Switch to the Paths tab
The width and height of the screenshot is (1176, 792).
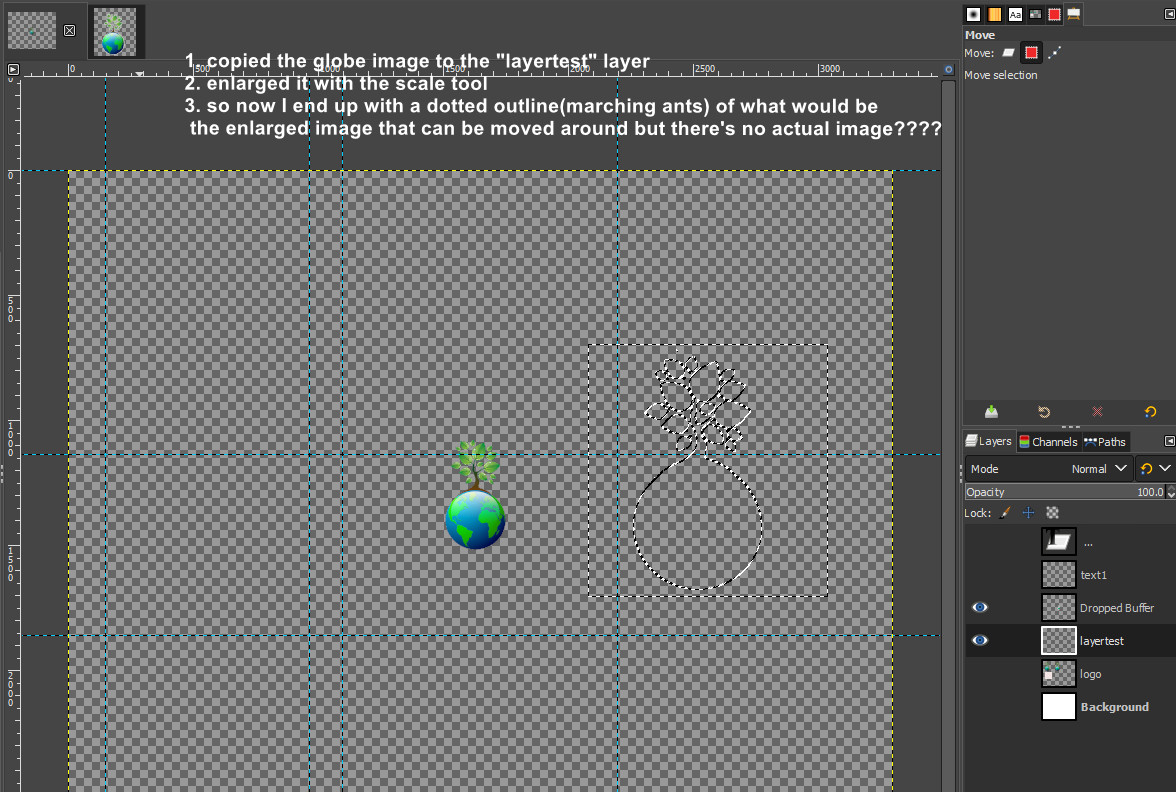pos(1105,442)
